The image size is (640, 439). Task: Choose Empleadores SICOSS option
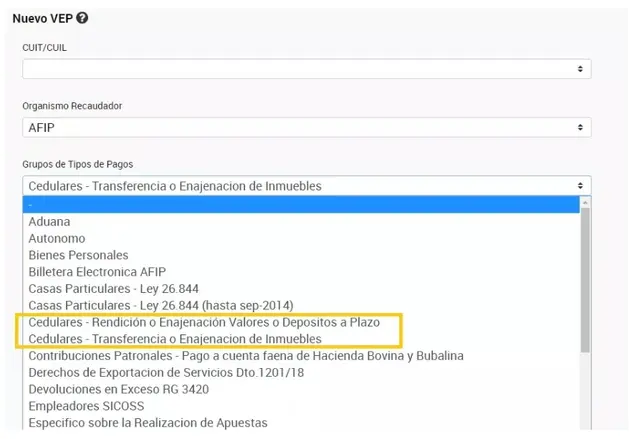tap(301, 406)
